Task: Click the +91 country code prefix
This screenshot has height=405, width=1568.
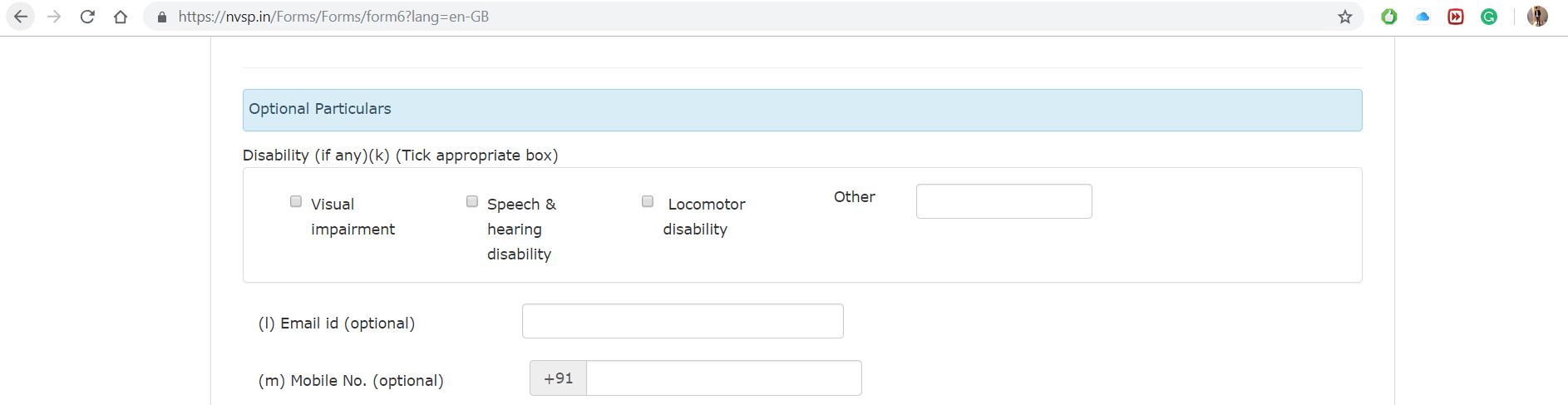Action: click(x=558, y=378)
